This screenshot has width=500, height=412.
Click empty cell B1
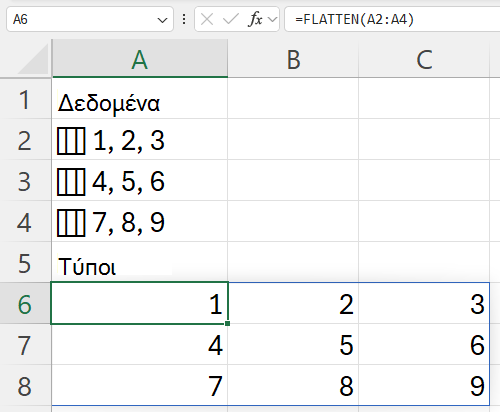tap(293, 99)
